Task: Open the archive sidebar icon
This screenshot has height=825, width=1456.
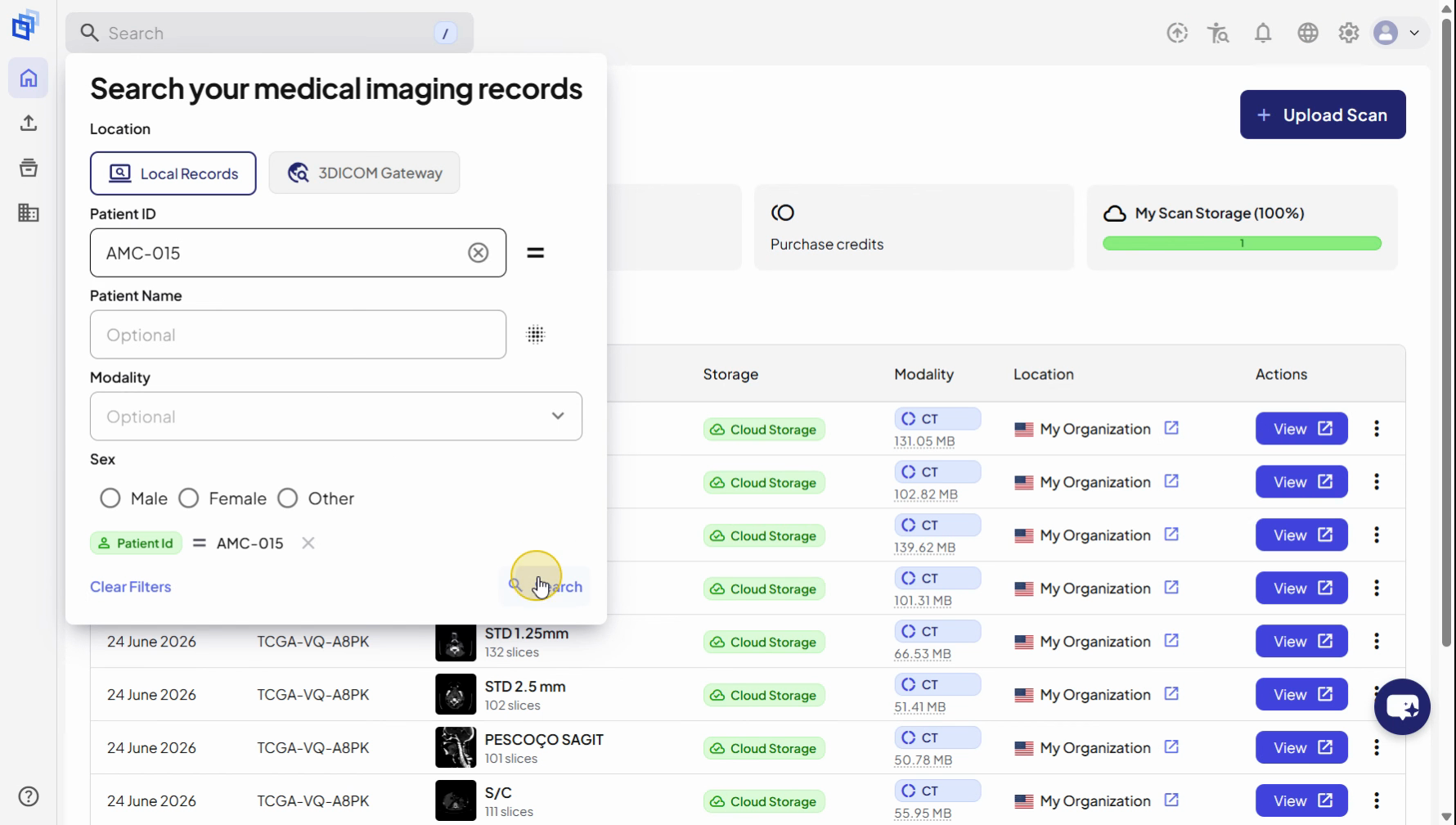Action: (x=29, y=168)
